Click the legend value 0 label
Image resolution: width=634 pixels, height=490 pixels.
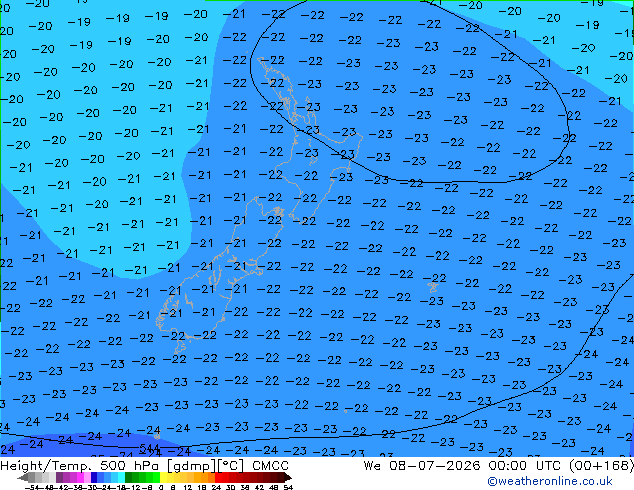point(161,487)
